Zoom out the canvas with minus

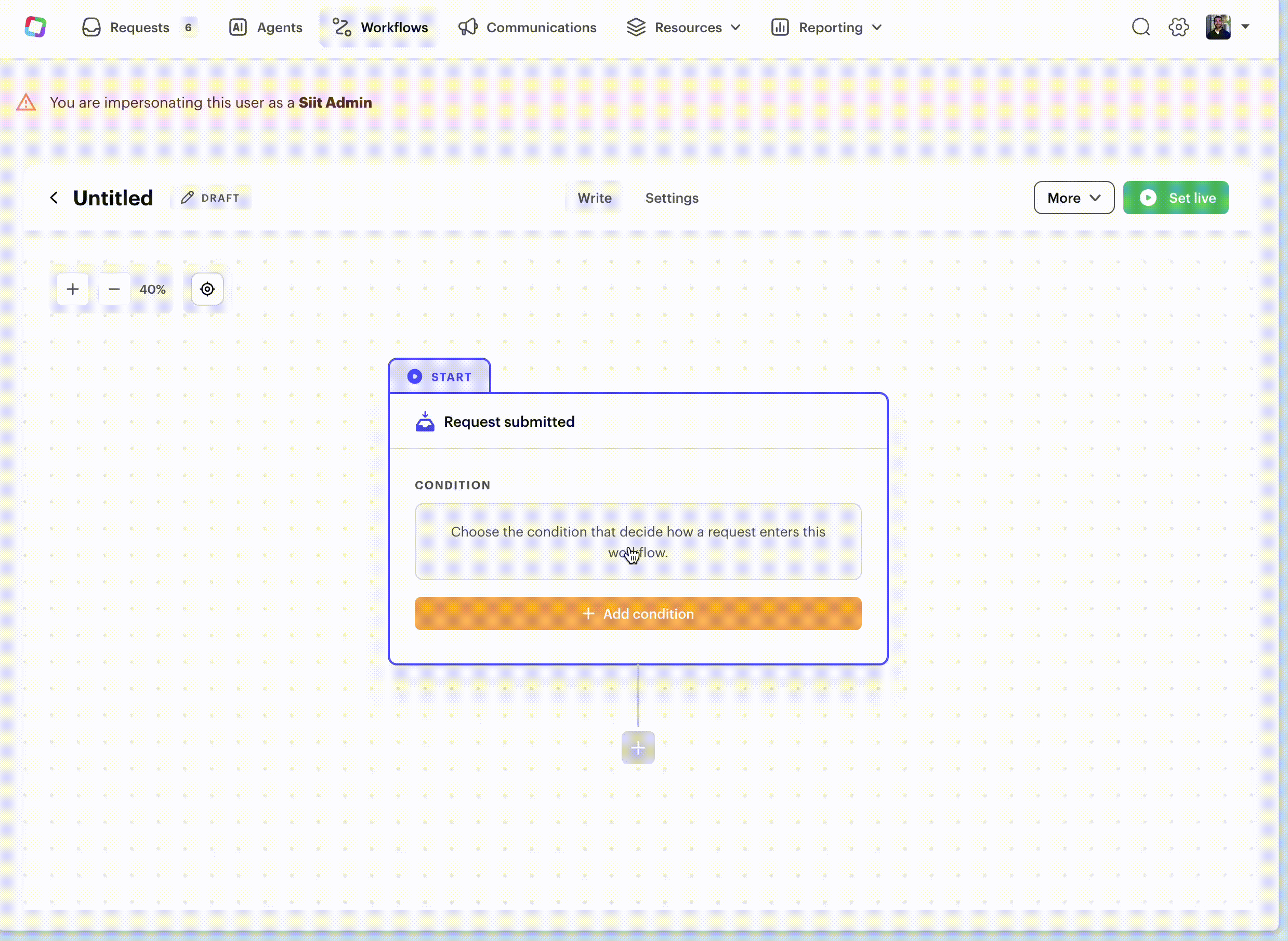(114, 290)
